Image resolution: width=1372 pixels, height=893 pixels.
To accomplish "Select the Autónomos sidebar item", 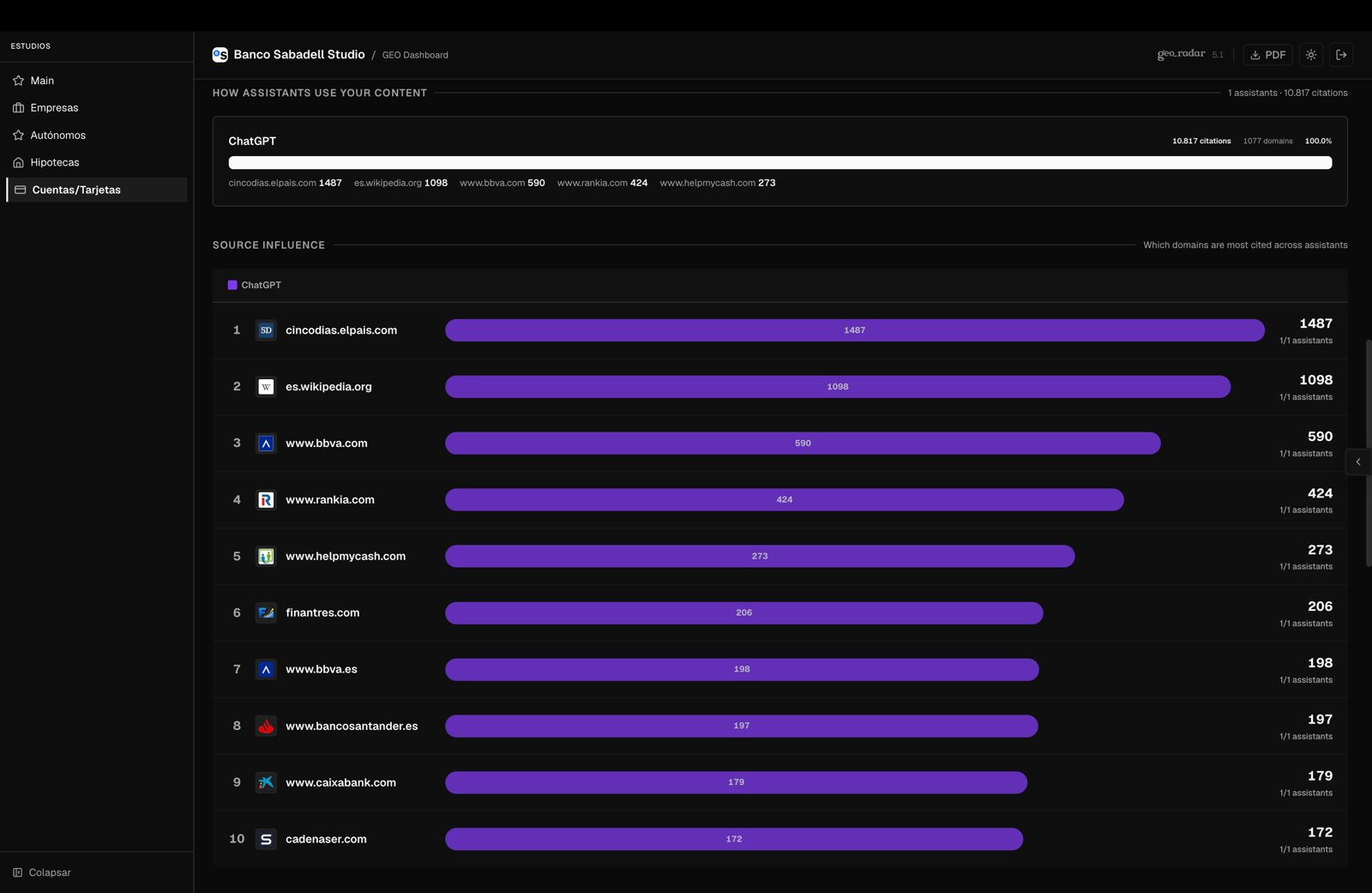I will (57, 136).
